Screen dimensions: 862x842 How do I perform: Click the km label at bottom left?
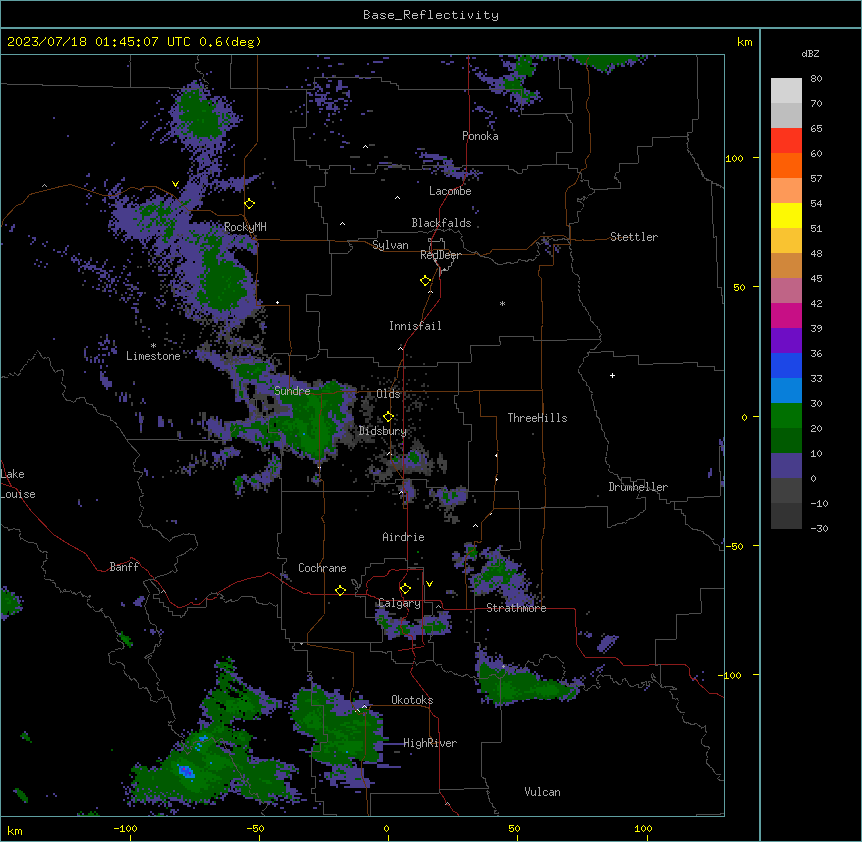click(x=15, y=831)
